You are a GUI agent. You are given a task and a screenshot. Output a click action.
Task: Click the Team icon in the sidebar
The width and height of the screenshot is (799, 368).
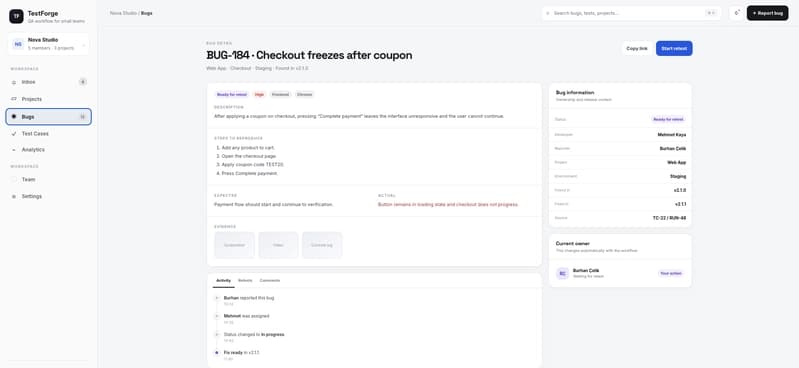click(14, 179)
